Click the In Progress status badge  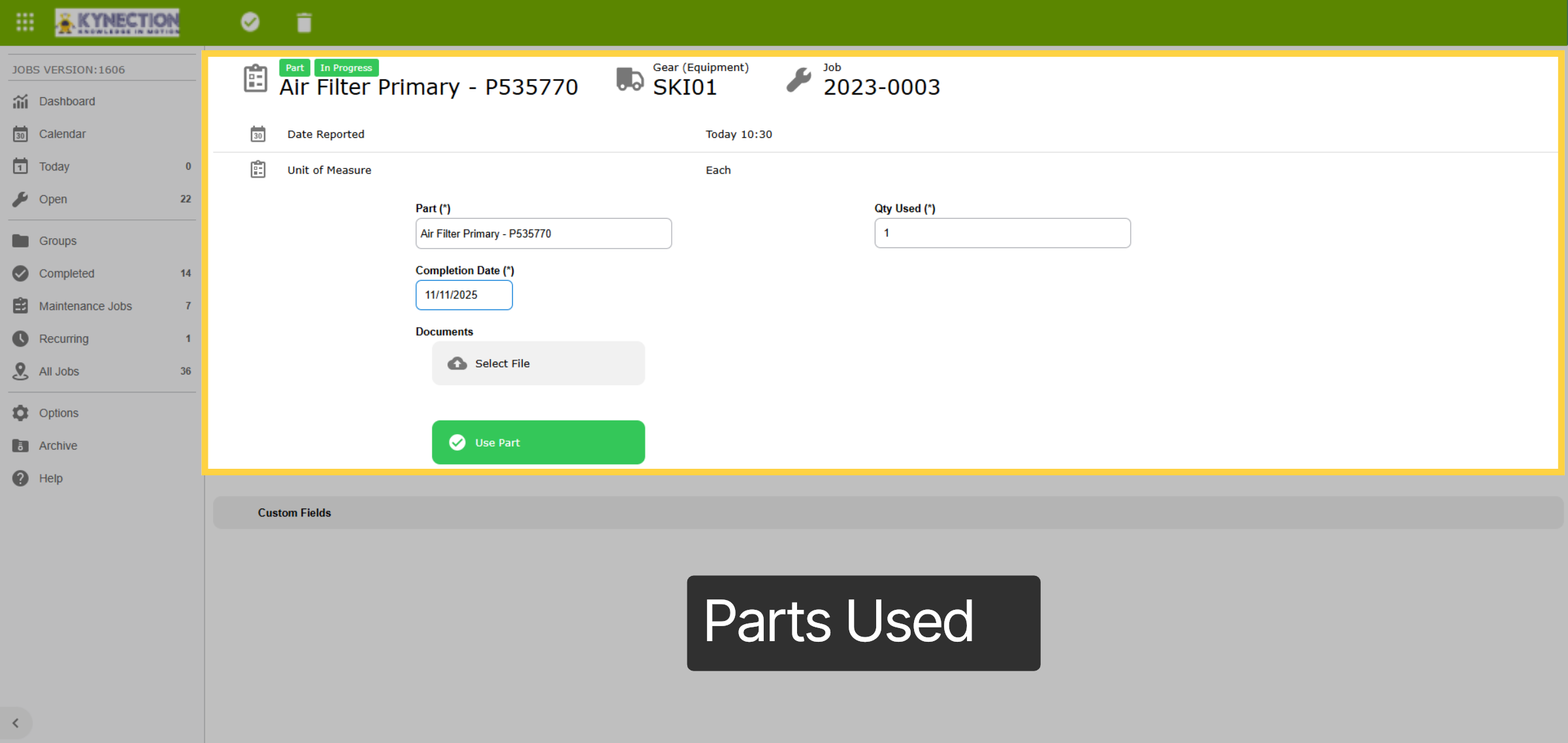(x=346, y=68)
